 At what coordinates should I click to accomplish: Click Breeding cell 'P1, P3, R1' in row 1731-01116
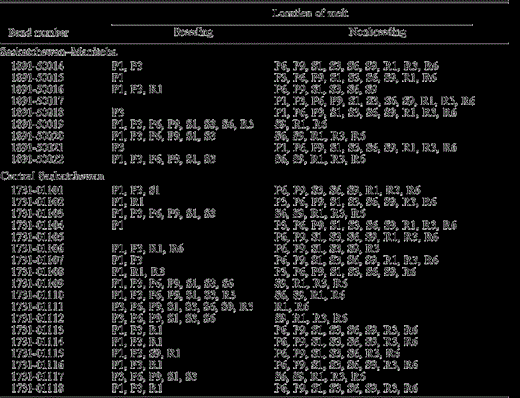tap(137, 365)
